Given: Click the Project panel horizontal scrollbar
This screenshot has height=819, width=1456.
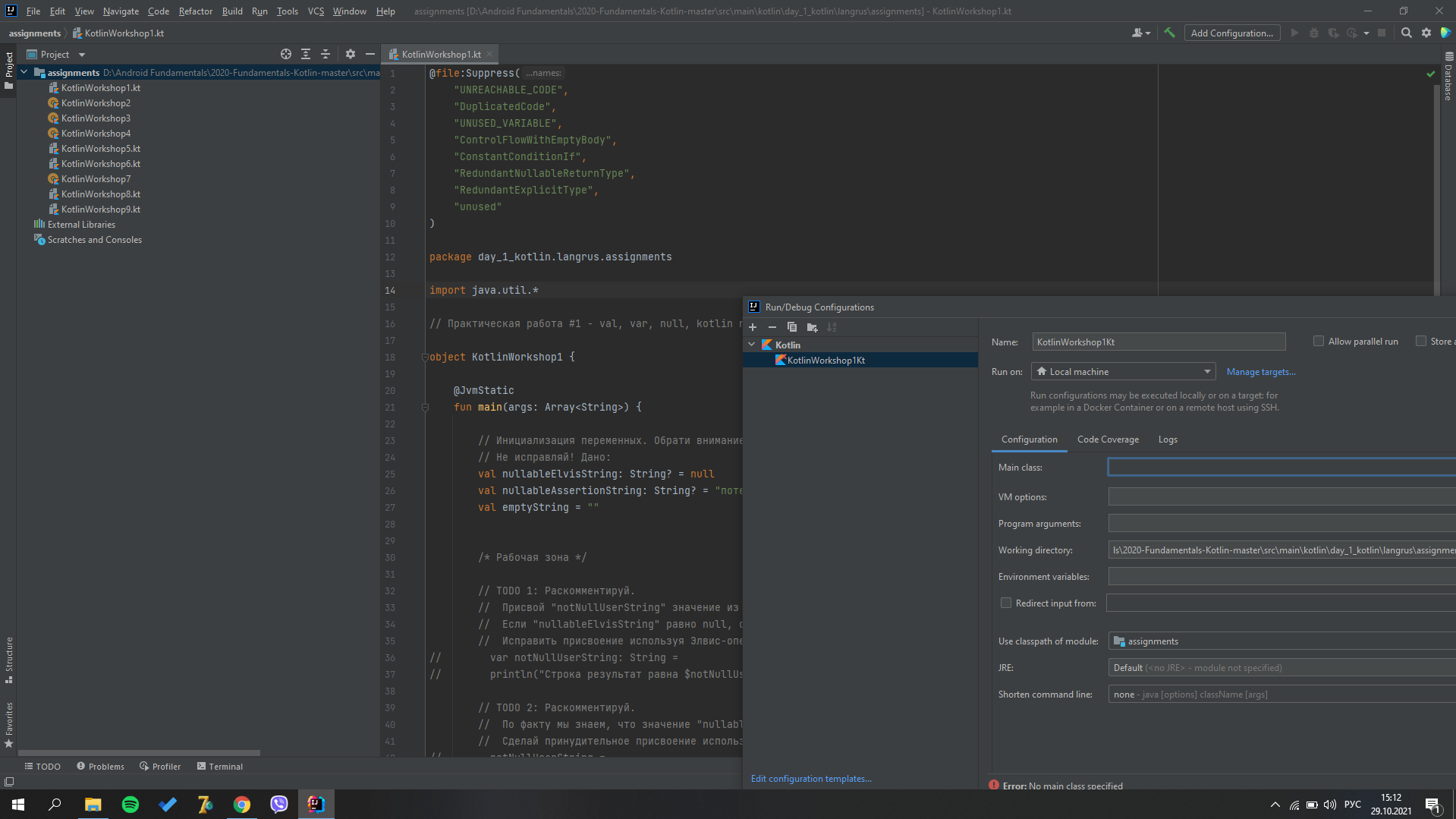Looking at the screenshot, I should tap(139, 753).
